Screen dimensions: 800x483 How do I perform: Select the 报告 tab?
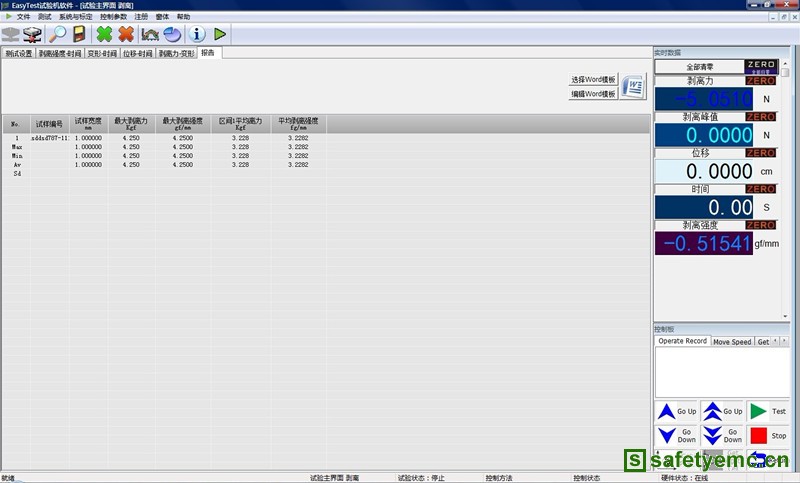(208, 53)
